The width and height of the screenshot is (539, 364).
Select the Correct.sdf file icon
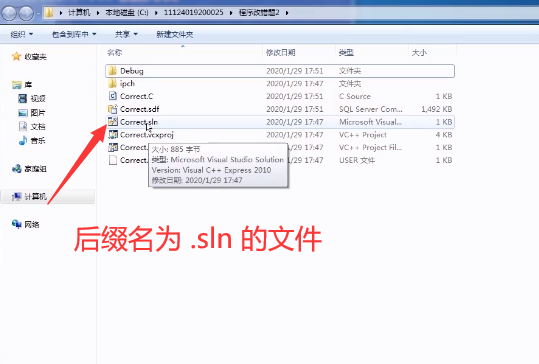coord(112,109)
